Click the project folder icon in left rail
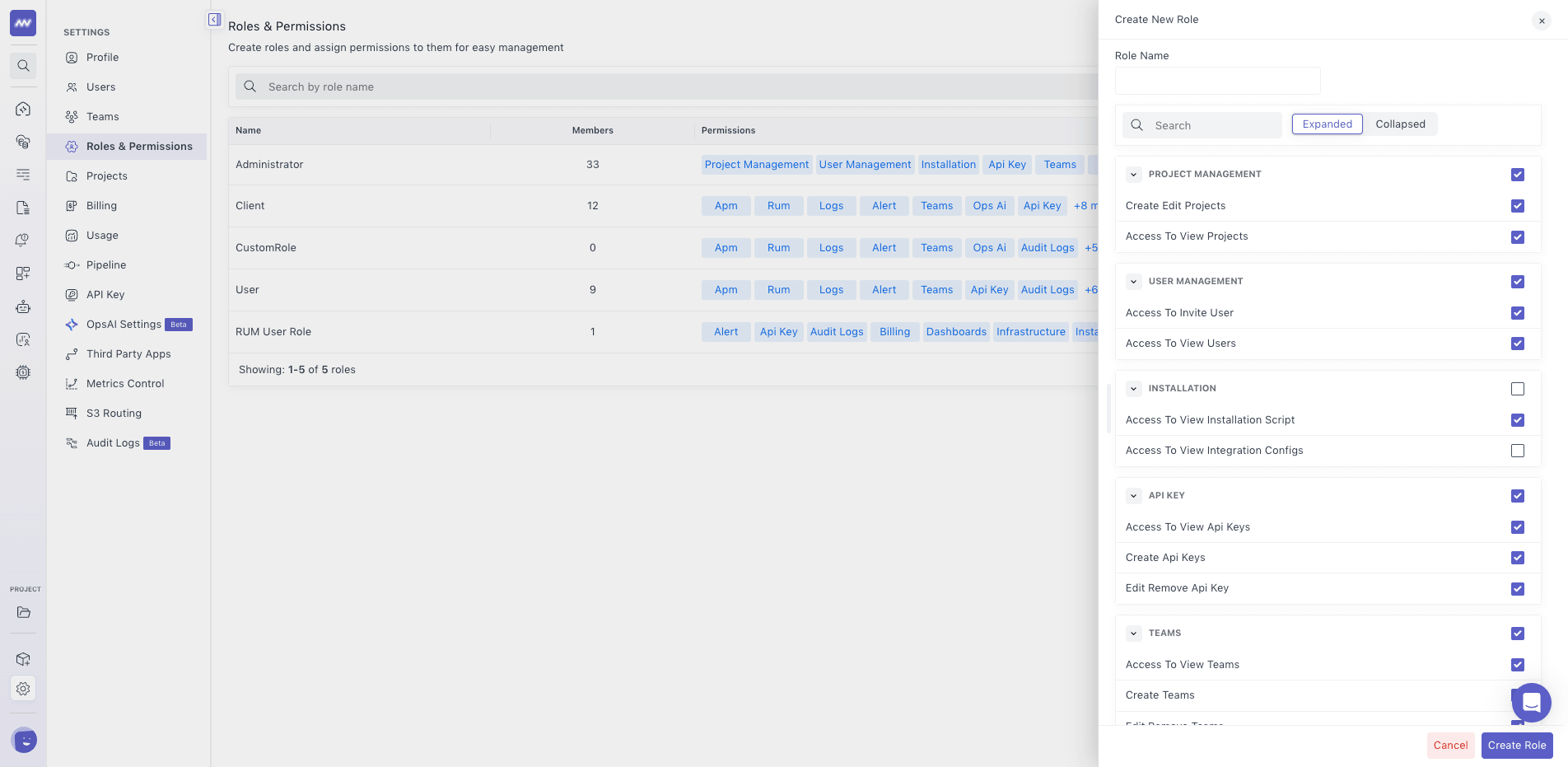This screenshot has width=1568, height=767. pos(23,612)
